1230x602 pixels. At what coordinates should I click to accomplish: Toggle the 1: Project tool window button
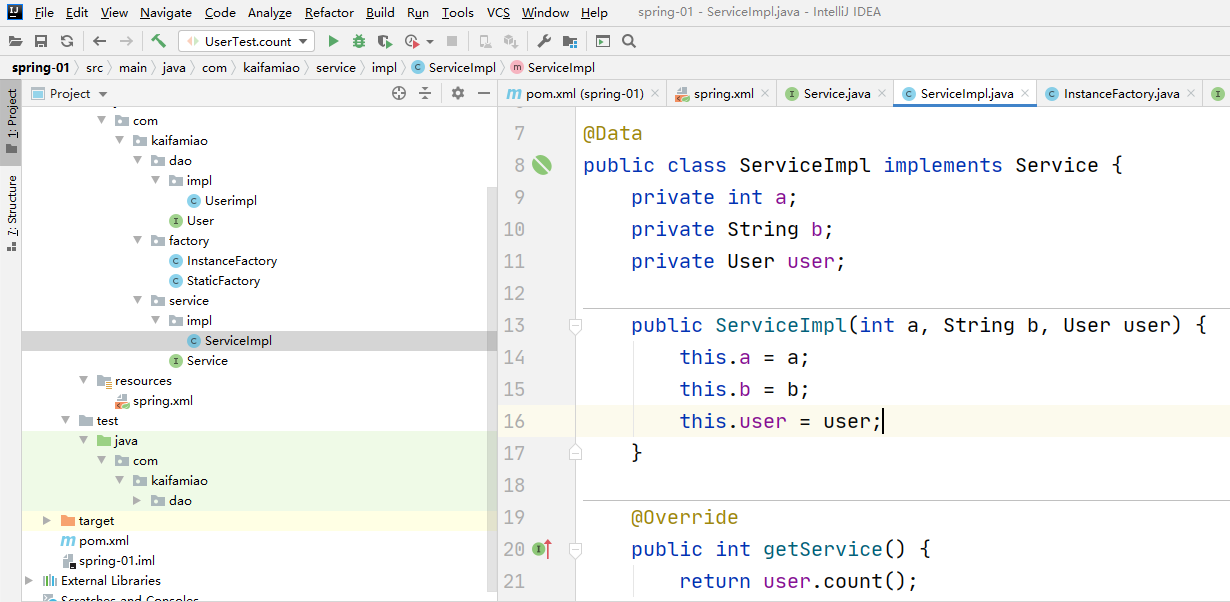coord(11,122)
